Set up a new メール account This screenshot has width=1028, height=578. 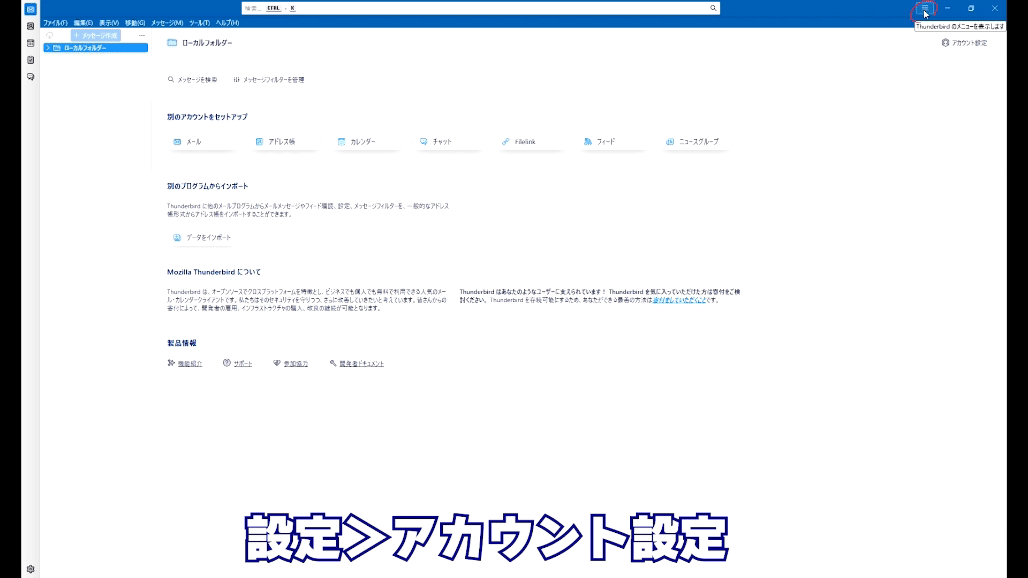tap(188, 142)
